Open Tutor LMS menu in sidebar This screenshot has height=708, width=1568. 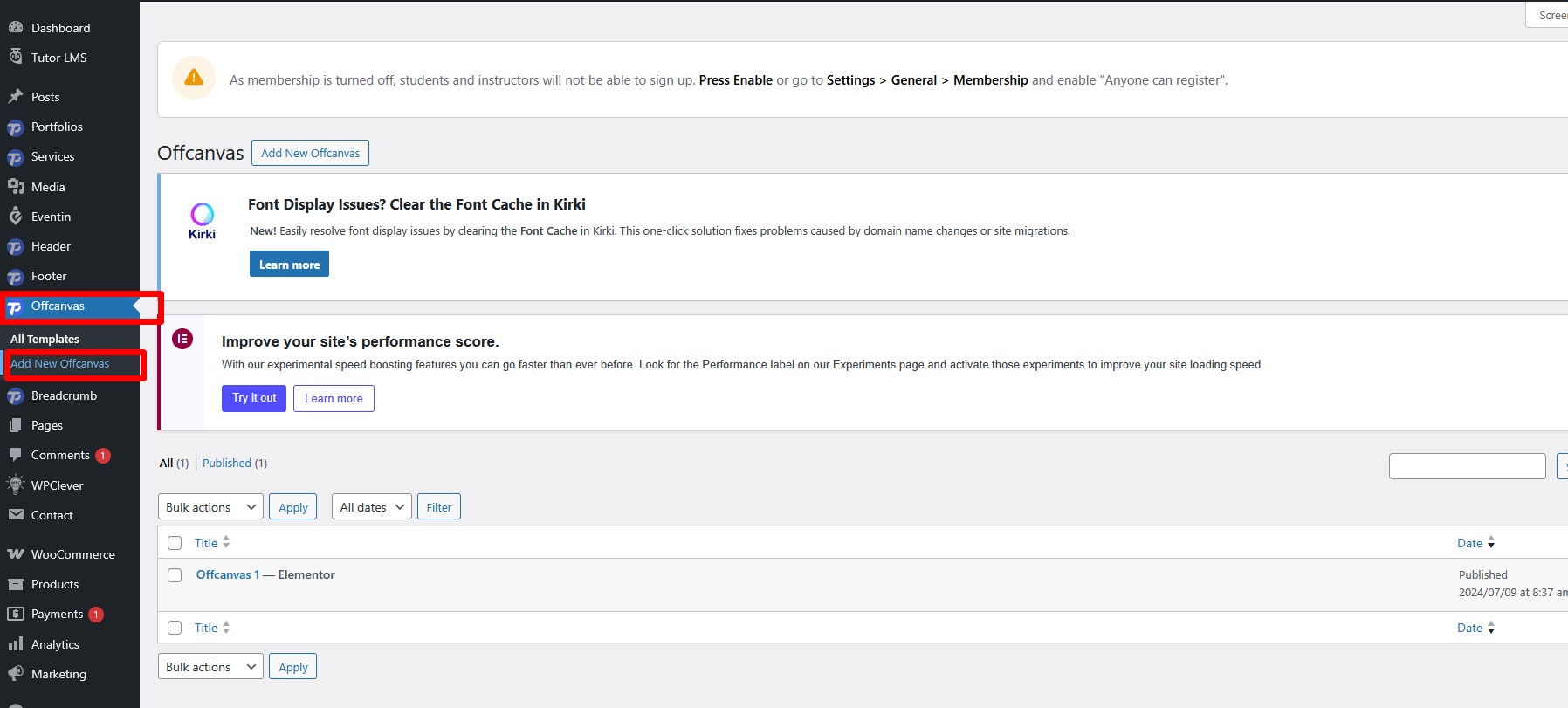click(x=70, y=58)
